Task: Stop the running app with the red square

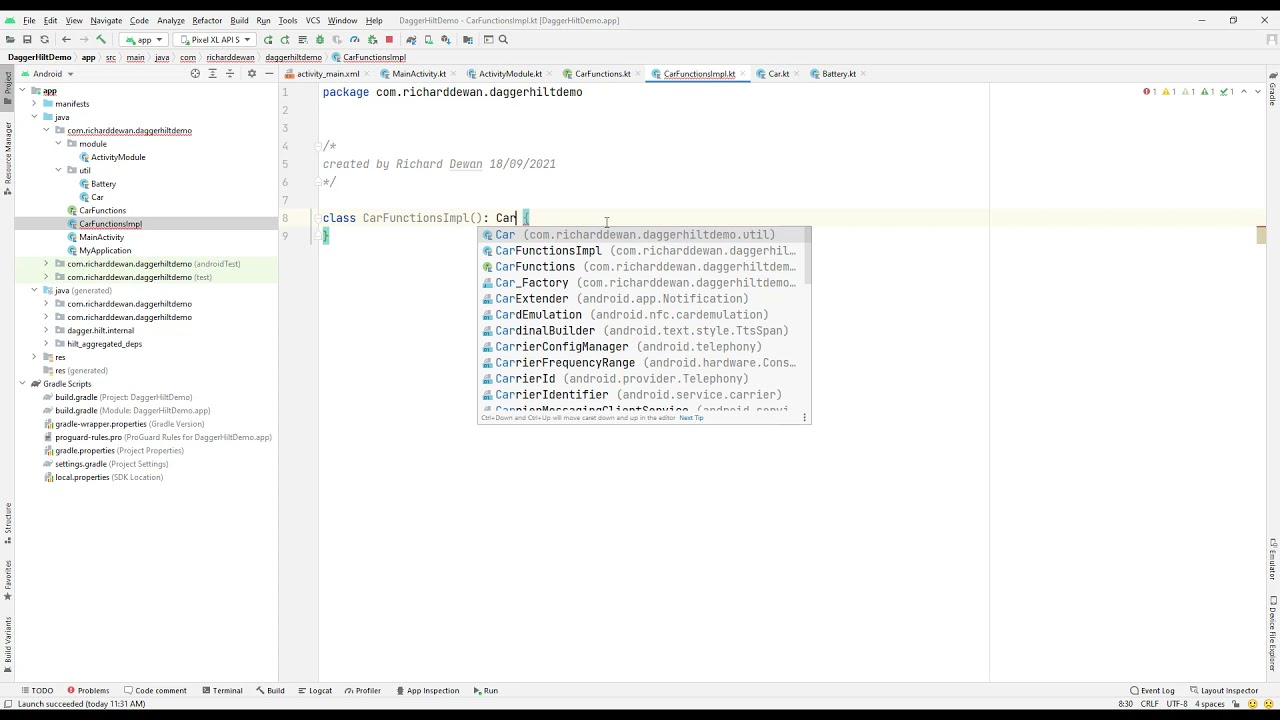Action: [x=389, y=40]
